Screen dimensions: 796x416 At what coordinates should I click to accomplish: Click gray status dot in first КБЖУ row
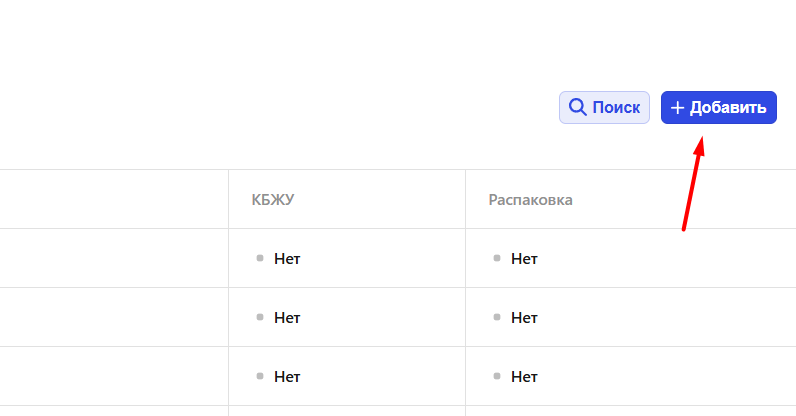click(x=260, y=258)
